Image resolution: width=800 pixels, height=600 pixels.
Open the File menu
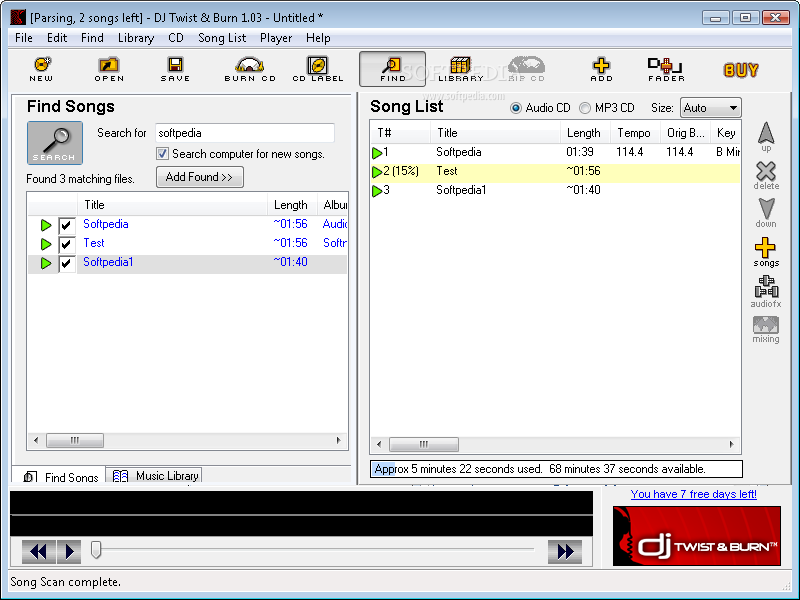(23, 38)
